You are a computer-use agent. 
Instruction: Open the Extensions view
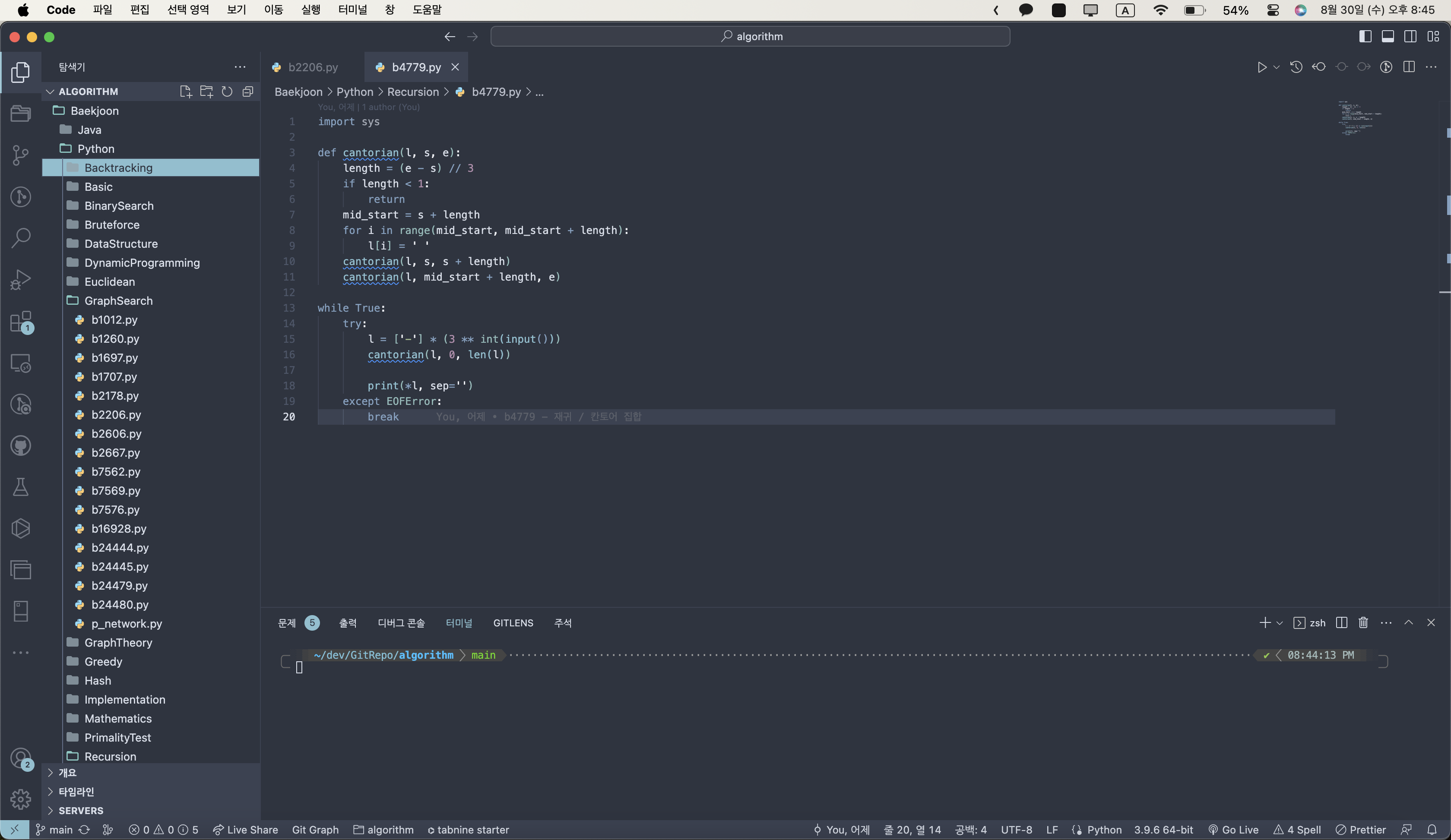coord(21,322)
